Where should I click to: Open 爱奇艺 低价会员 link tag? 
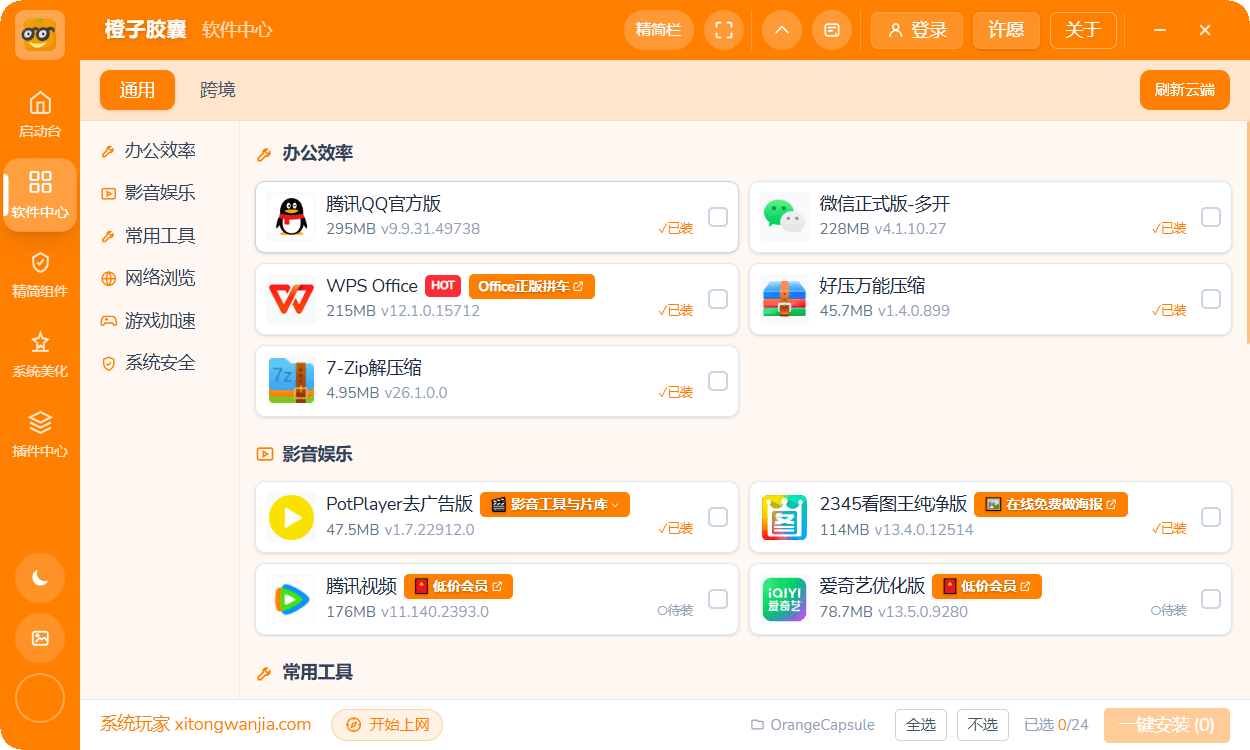[x=987, y=586]
